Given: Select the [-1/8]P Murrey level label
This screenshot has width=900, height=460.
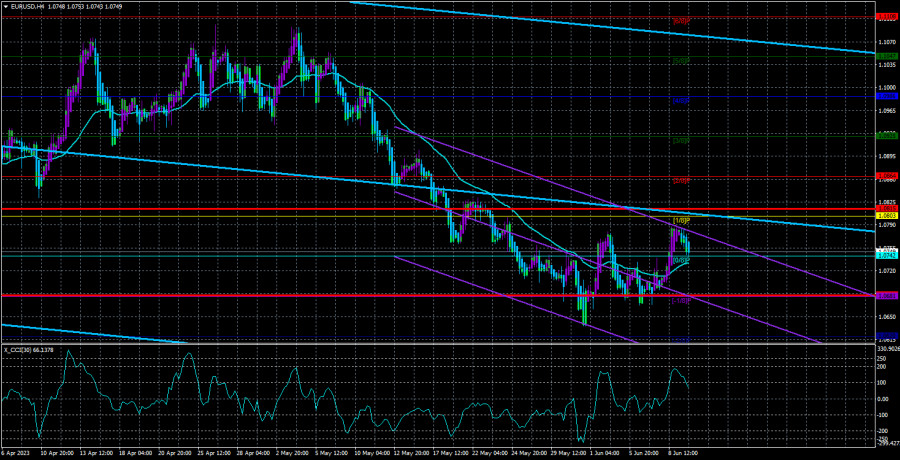Looking at the screenshot, I should pos(681,300).
